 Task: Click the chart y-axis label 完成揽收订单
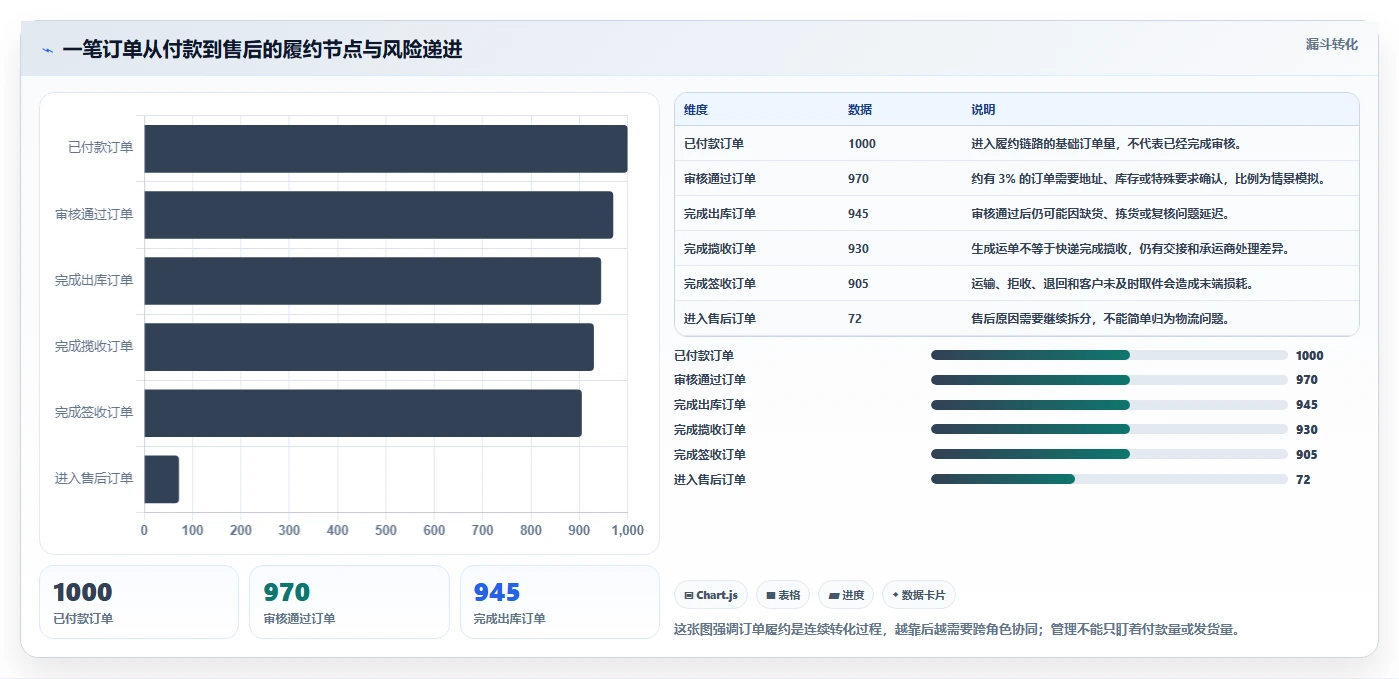[94, 346]
